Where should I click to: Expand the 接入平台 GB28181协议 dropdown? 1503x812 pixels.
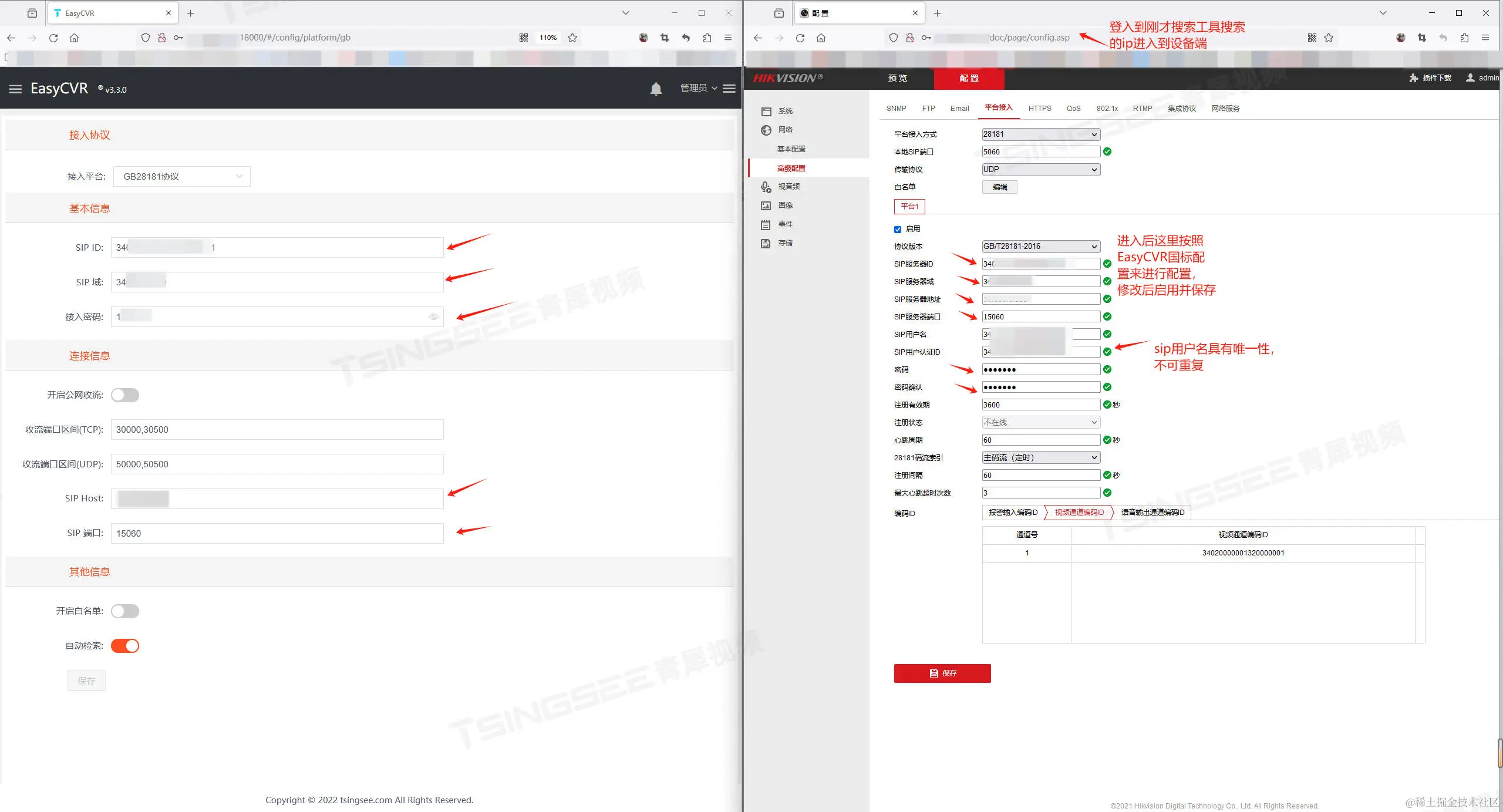pos(182,177)
